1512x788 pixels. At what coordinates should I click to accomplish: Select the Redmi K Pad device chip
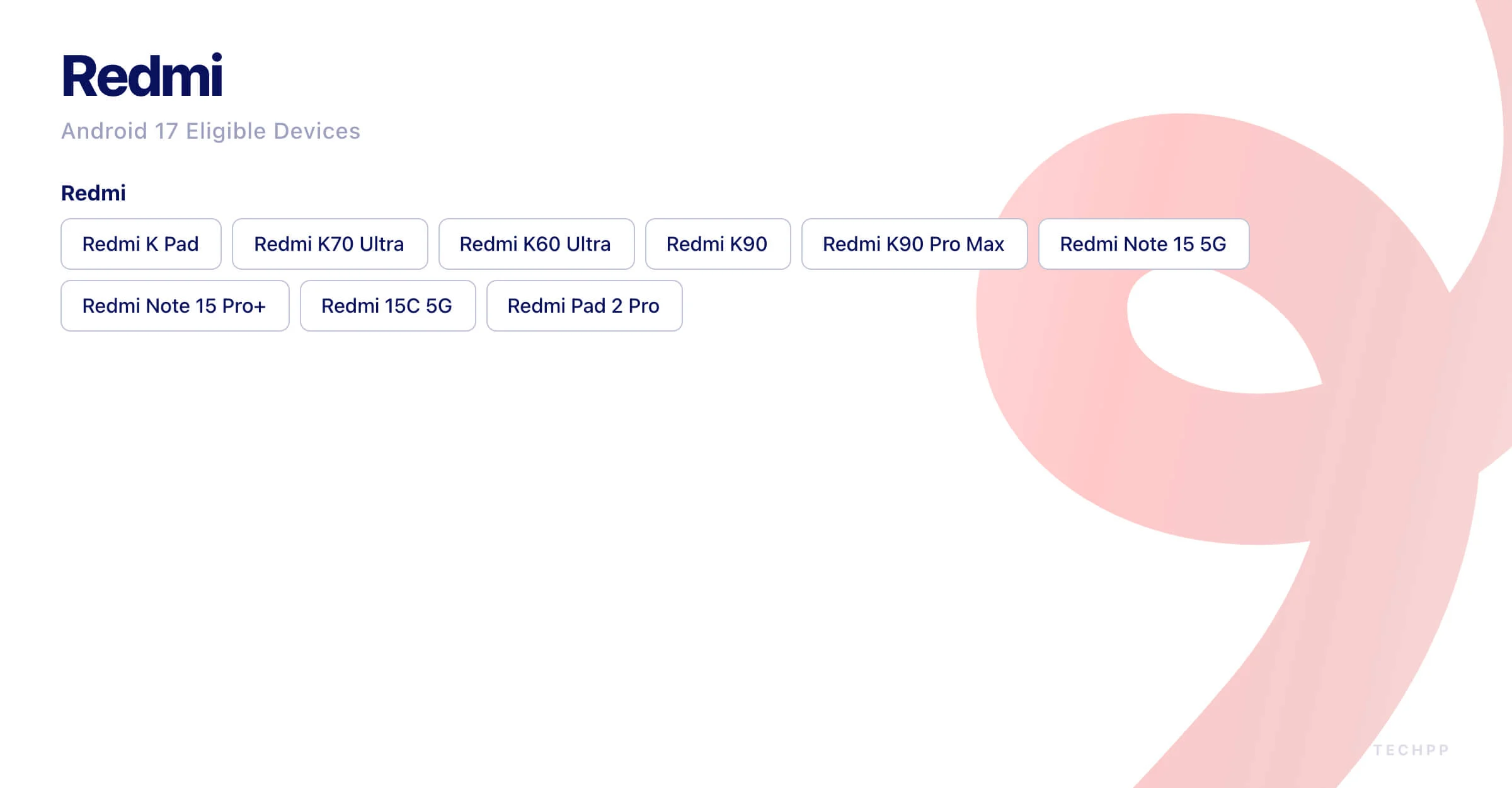140,244
